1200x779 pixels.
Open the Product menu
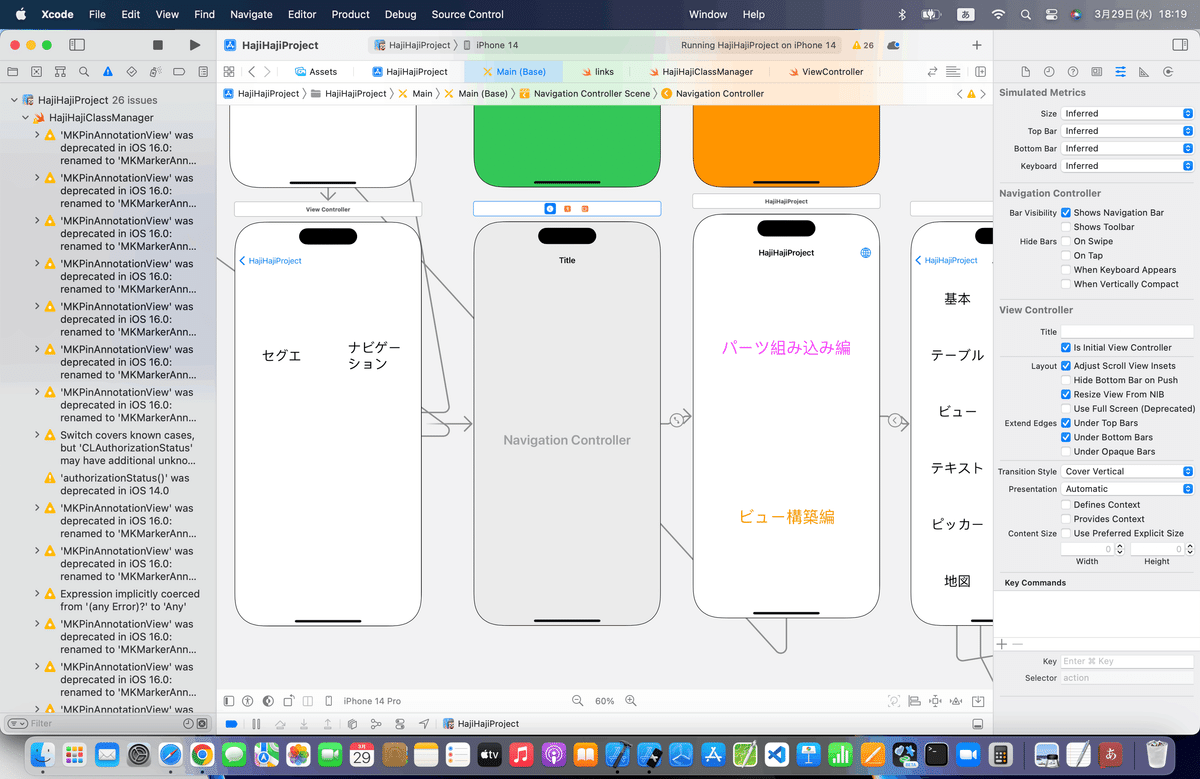(x=350, y=14)
